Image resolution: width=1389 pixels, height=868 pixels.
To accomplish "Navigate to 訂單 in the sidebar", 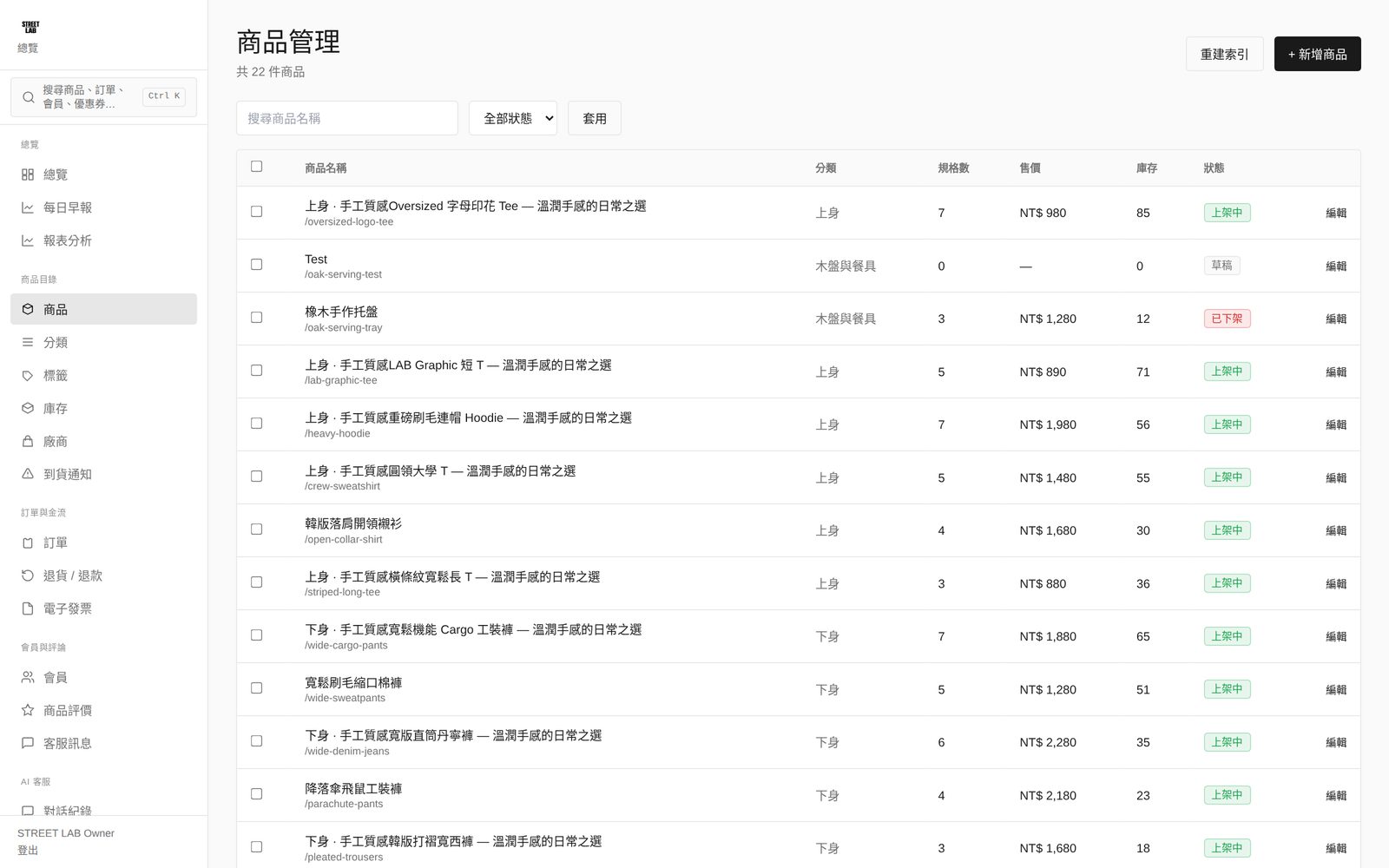I will coord(103,542).
